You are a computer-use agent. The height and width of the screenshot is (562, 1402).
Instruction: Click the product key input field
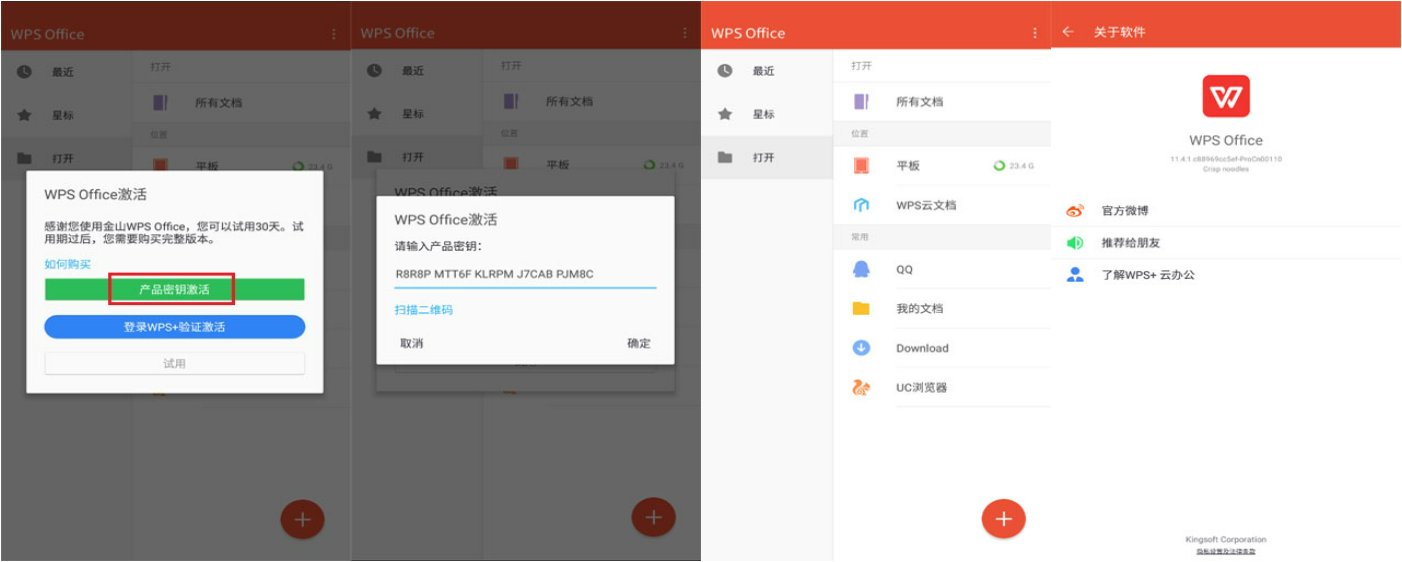[525, 274]
